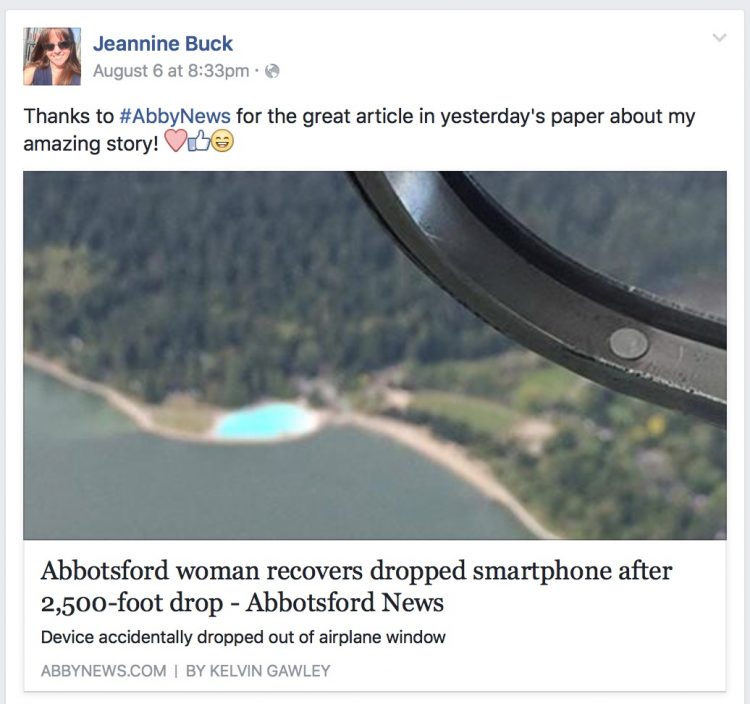Click the window frame rivet in photo

pos(629,343)
